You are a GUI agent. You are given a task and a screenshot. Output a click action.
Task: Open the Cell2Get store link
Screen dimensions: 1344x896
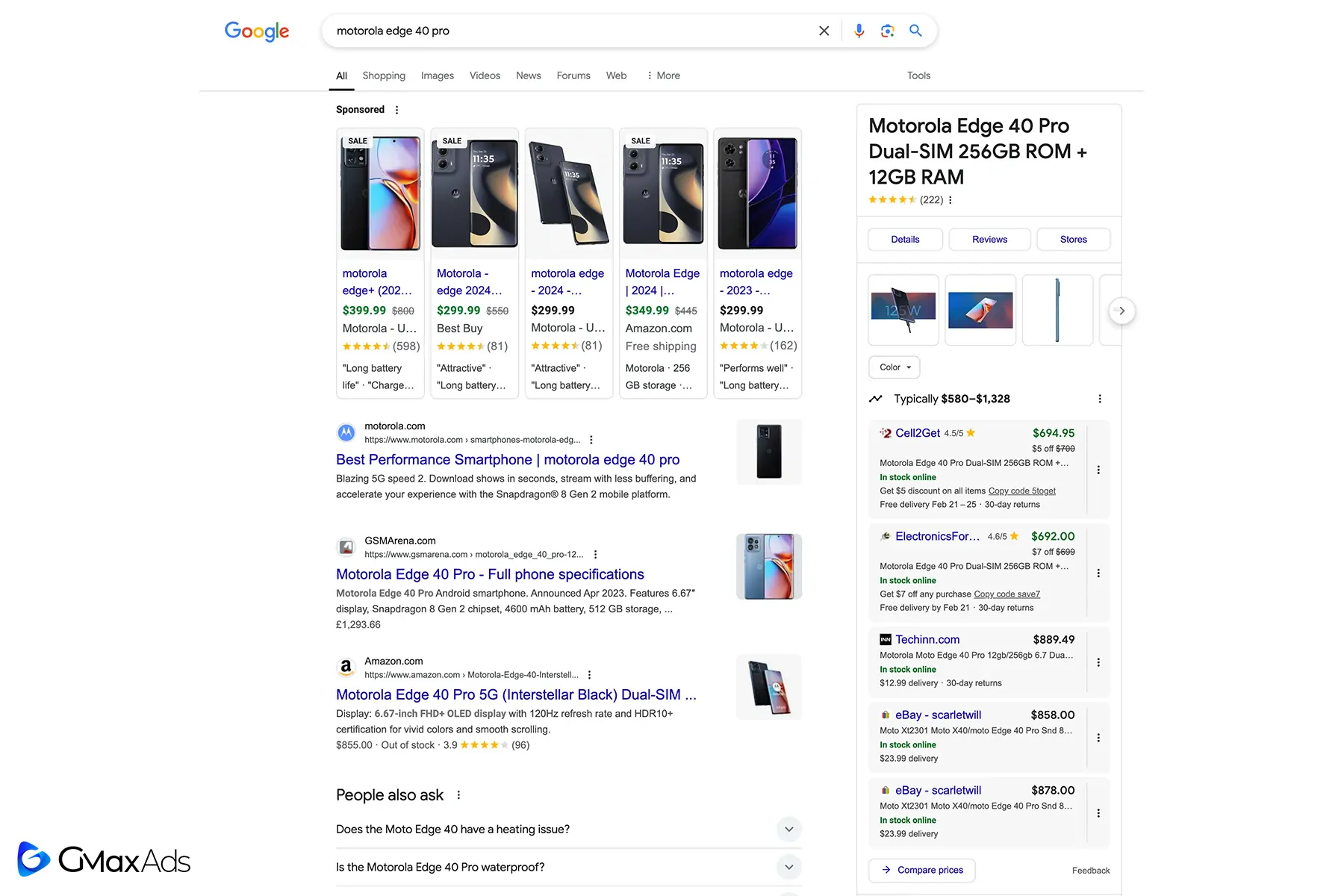pos(918,433)
